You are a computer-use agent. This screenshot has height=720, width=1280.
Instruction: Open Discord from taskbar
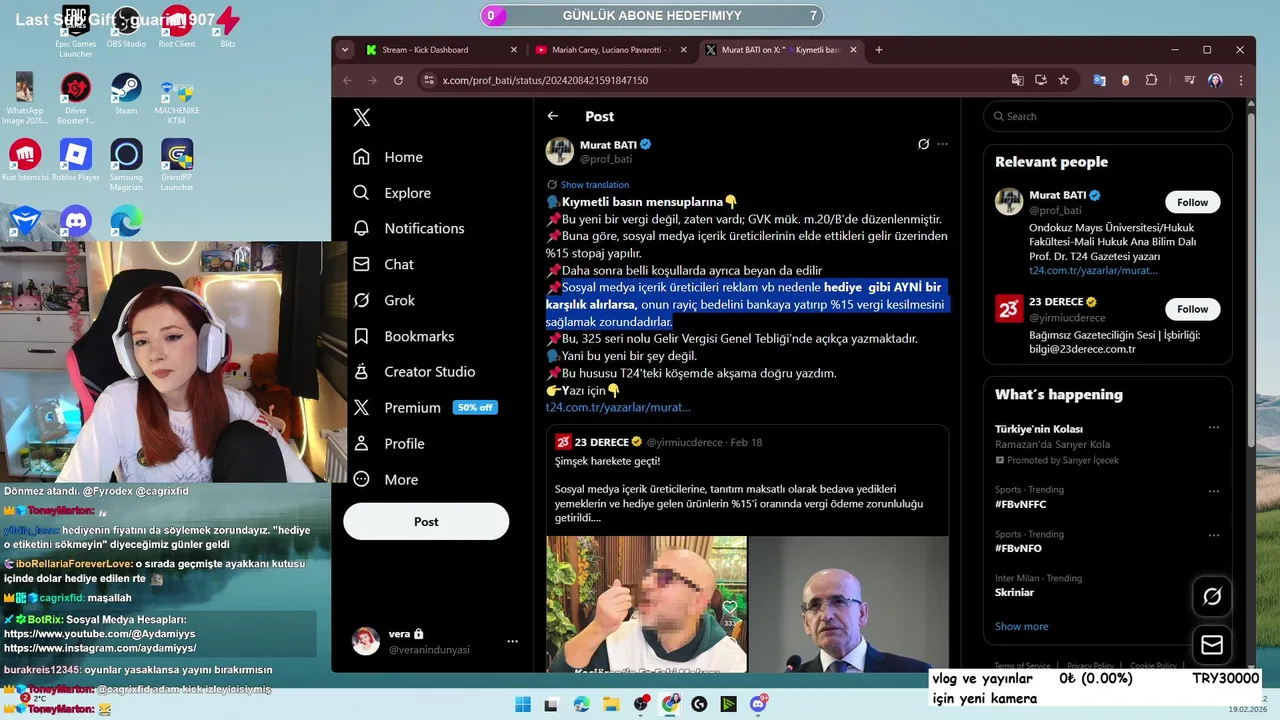(758, 705)
